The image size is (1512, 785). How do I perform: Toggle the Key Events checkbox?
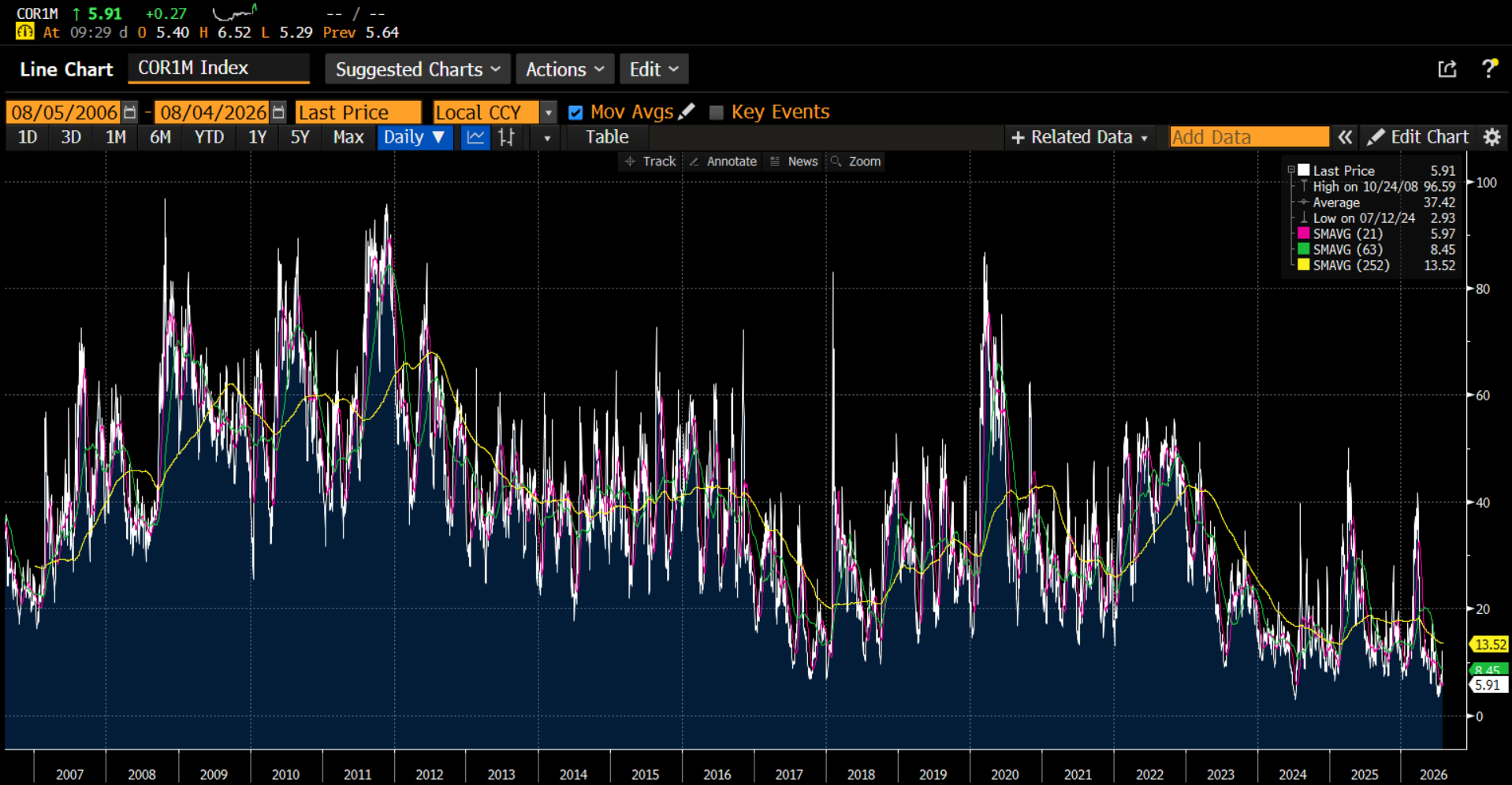coord(716,113)
